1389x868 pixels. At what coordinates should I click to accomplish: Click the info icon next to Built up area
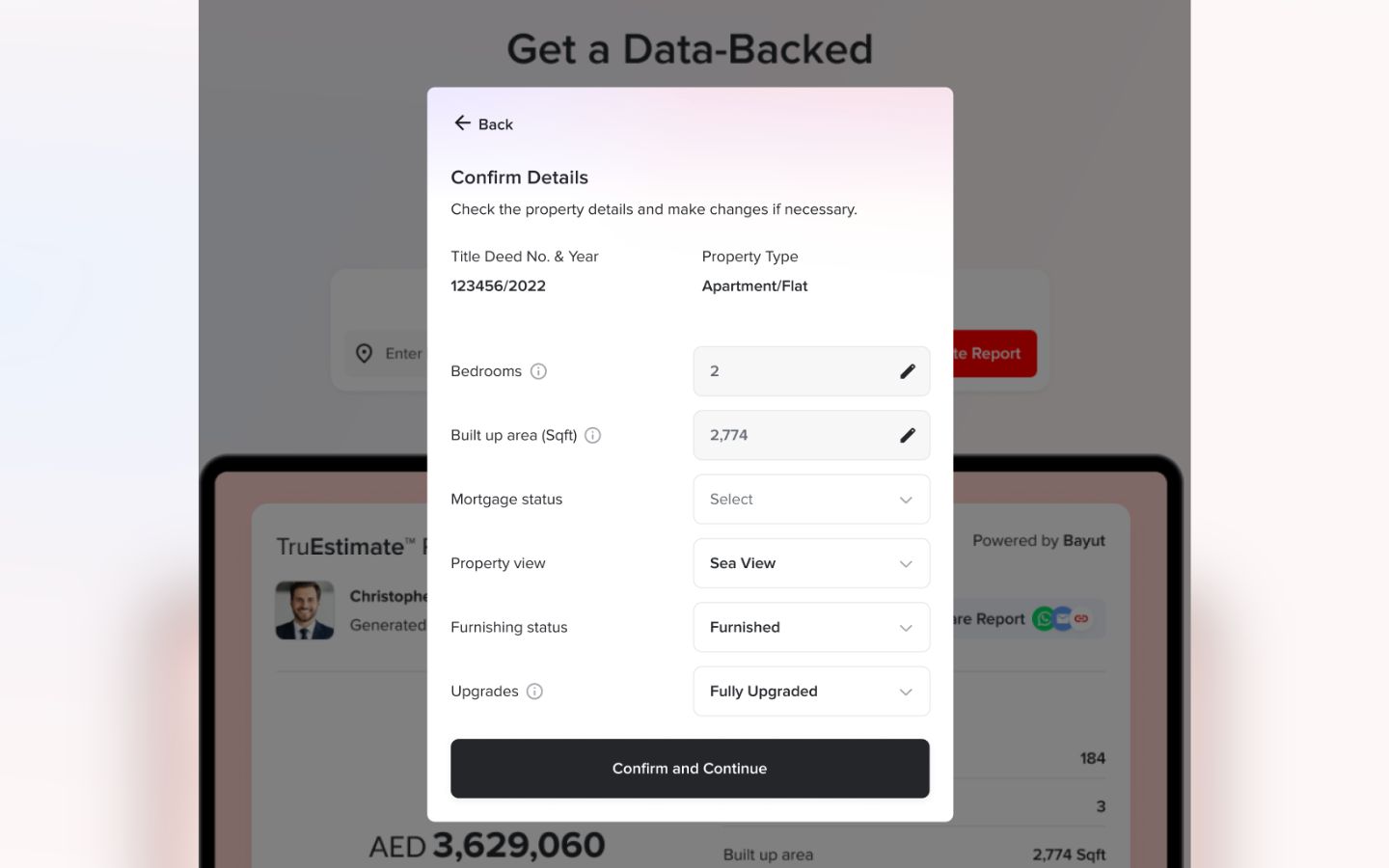click(x=592, y=435)
